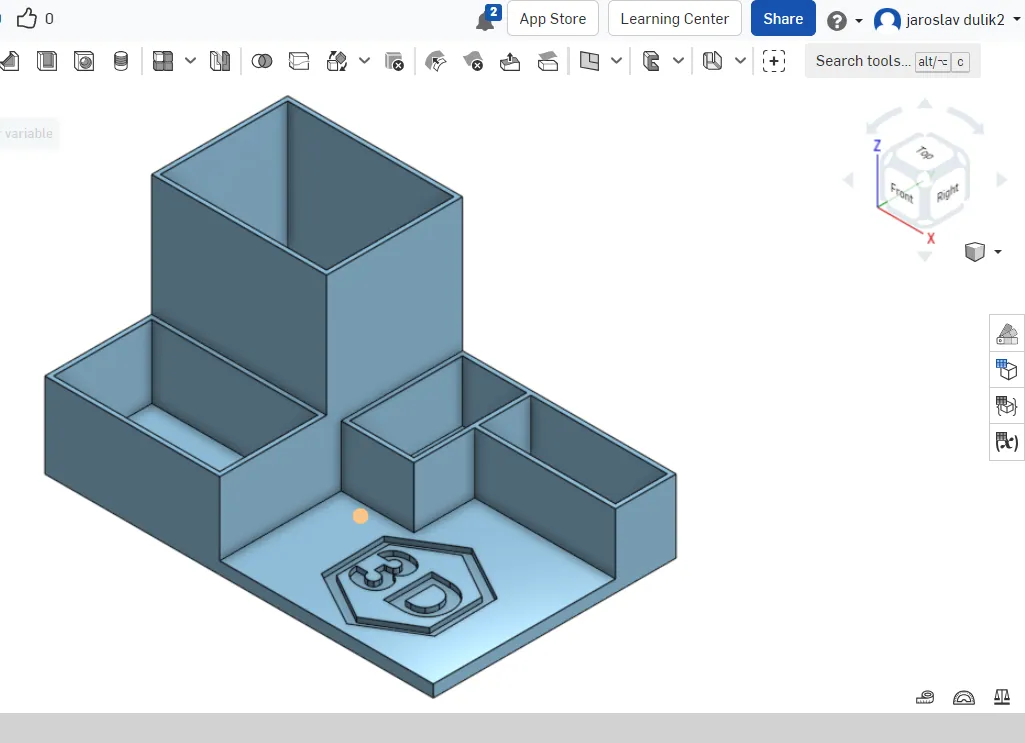The width and height of the screenshot is (1025, 743).
Task: Click the App Store button
Action: [552, 19]
